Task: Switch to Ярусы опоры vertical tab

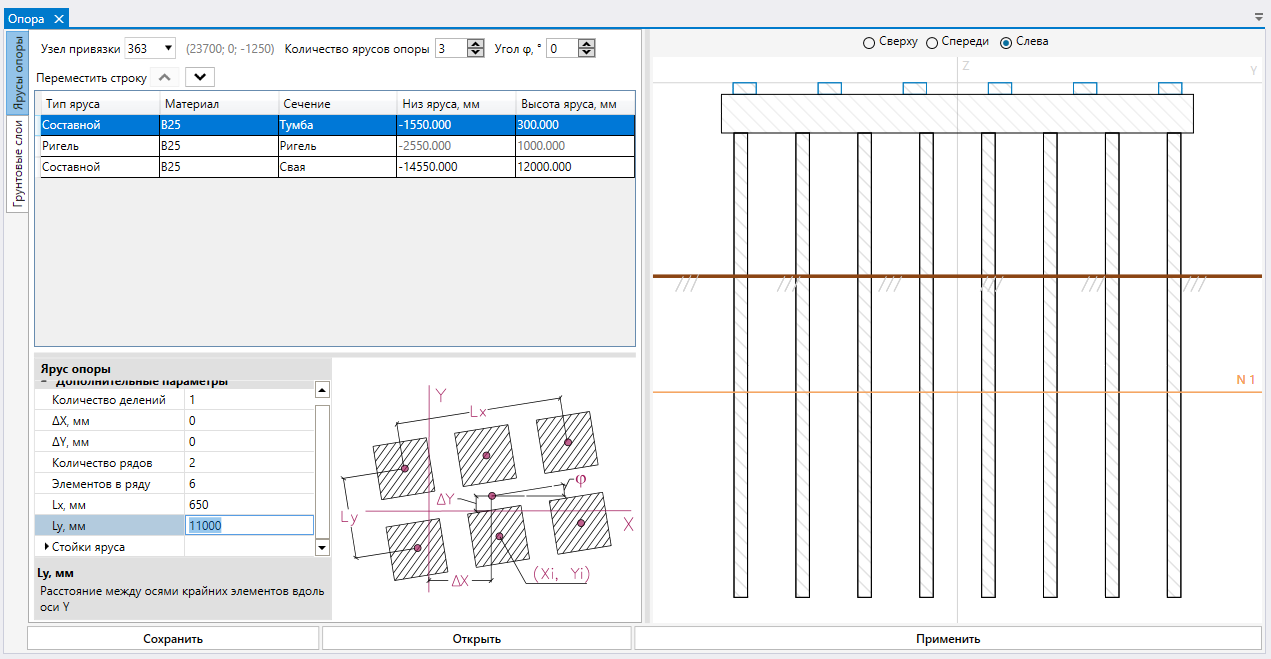Action: tap(17, 74)
